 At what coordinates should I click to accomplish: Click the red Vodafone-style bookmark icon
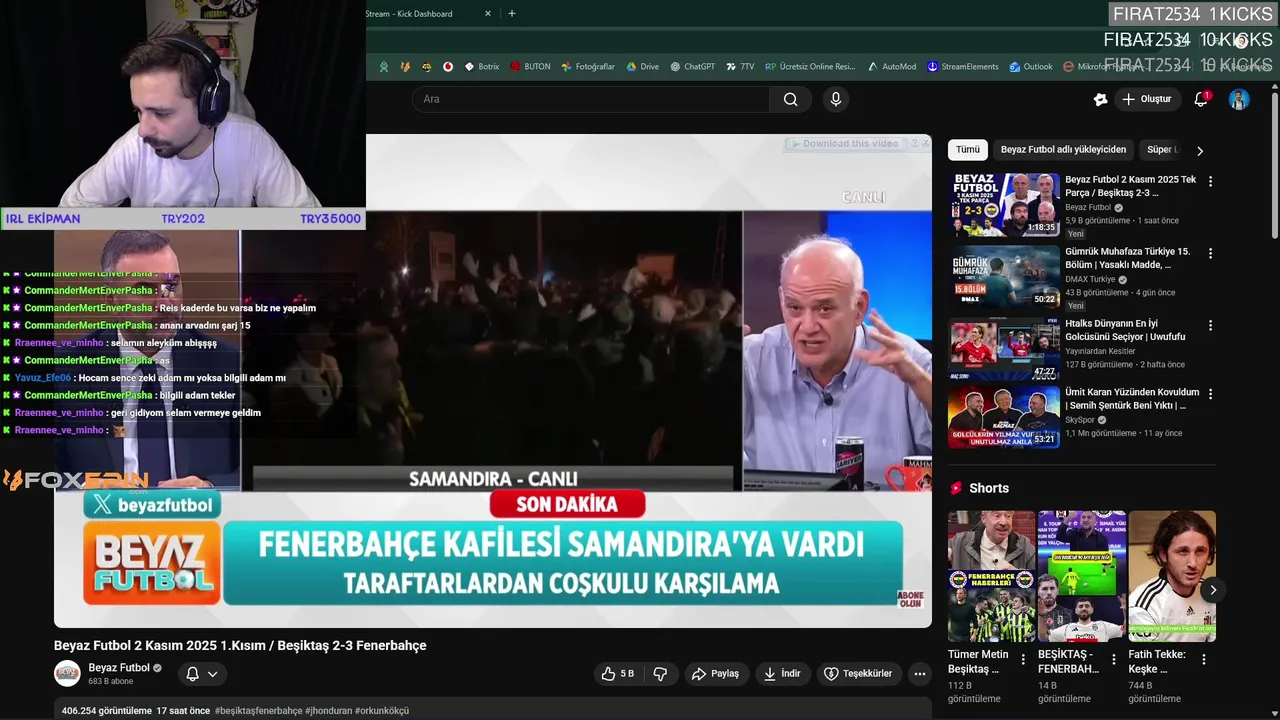(x=448, y=67)
